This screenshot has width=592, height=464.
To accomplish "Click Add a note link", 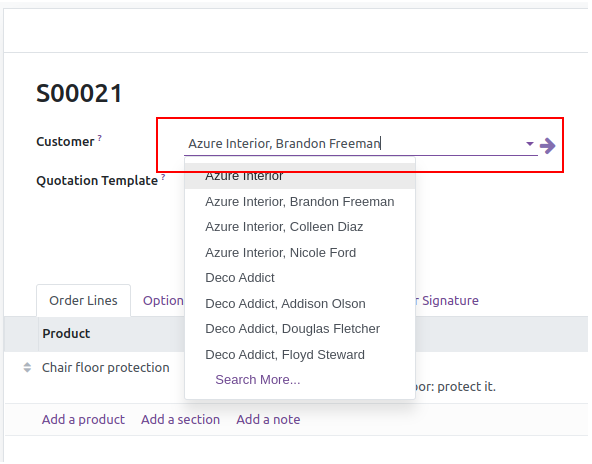I will (268, 420).
